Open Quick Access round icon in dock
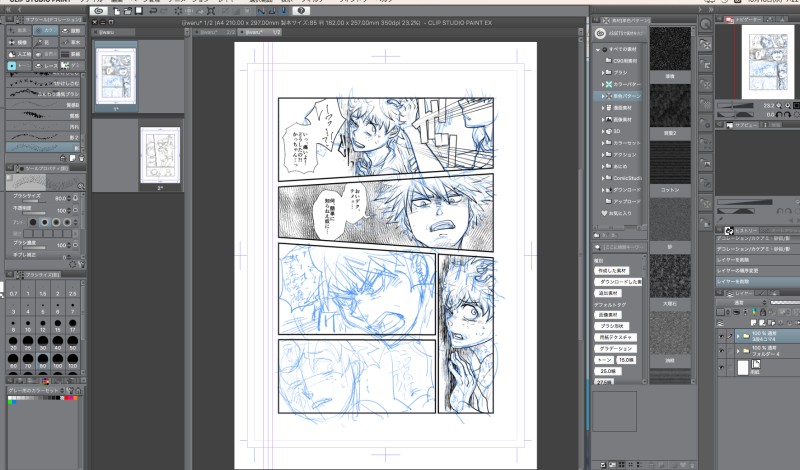This screenshot has height=470, width=800. click(706, 23)
